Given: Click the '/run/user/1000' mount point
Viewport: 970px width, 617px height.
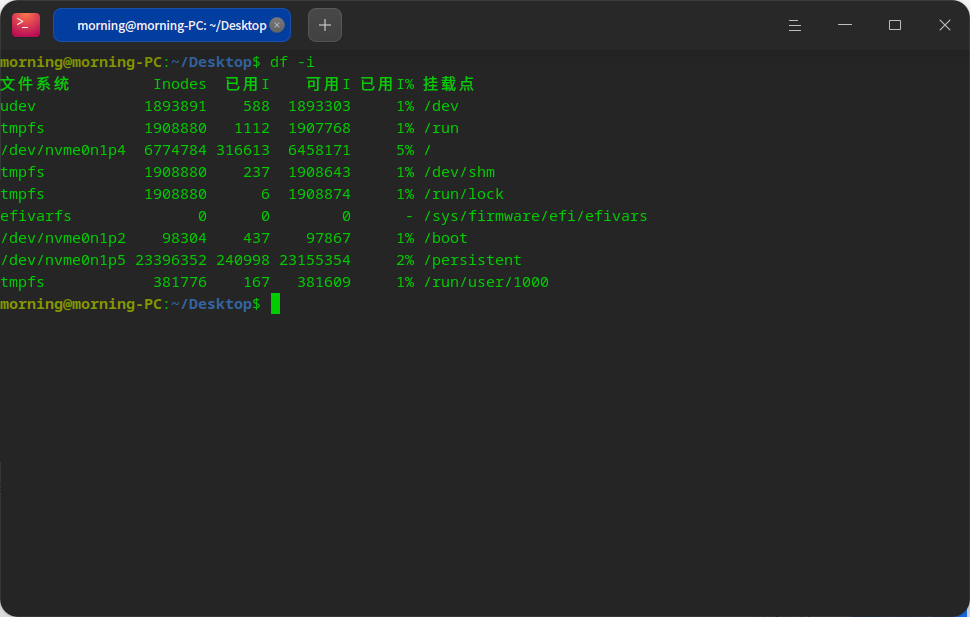Looking at the screenshot, I should pyautogui.click(x=486, y=282).
